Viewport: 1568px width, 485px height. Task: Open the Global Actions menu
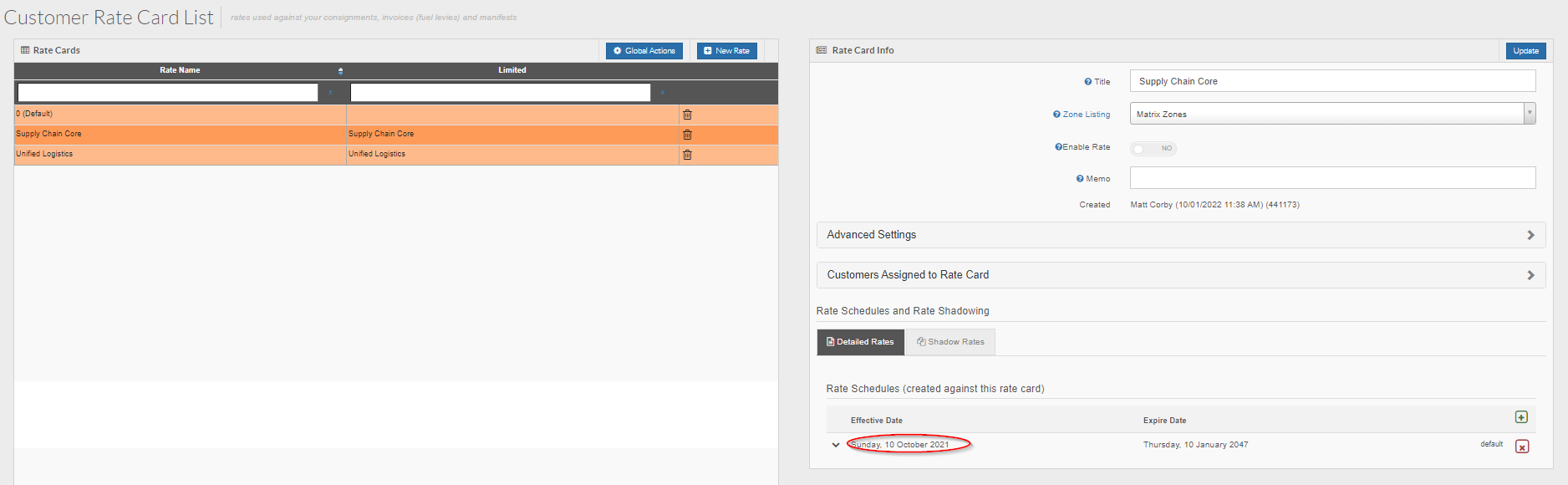coord(644,51)
